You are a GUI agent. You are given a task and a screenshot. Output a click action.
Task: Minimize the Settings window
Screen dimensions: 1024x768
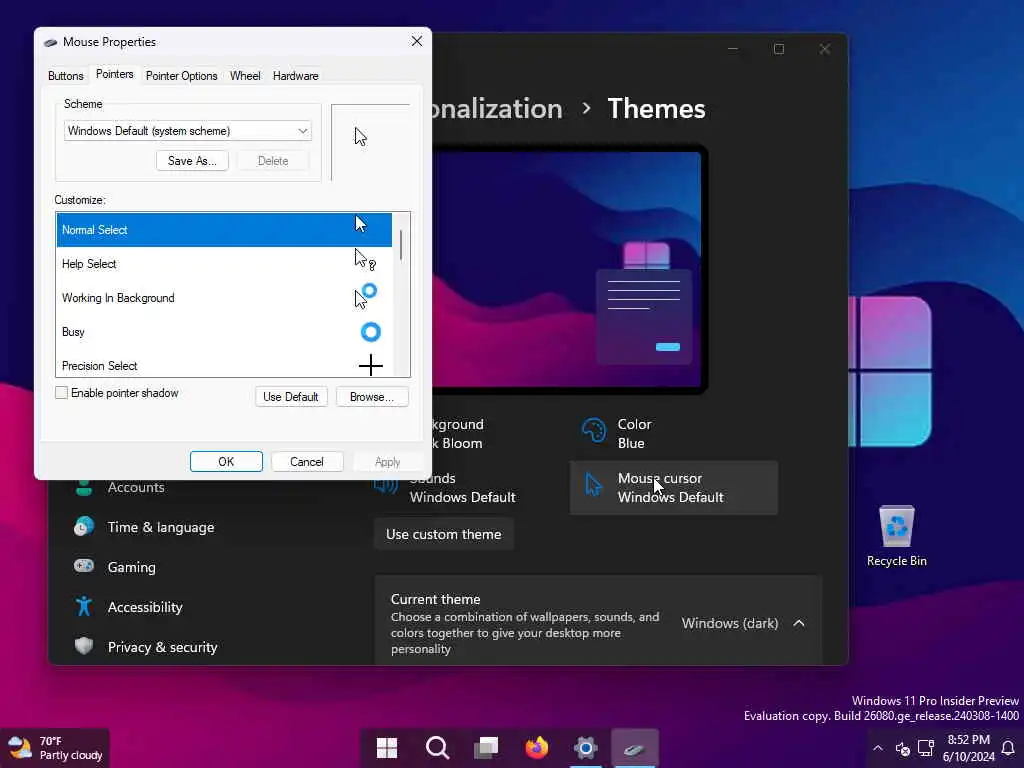(733, 49)
